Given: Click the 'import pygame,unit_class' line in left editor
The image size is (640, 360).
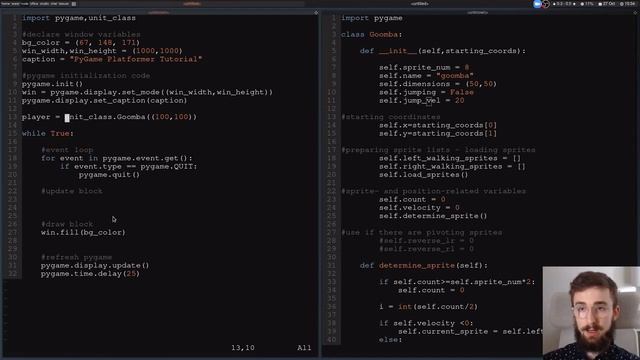Looking at the screenshot, I should pos(79,18).
